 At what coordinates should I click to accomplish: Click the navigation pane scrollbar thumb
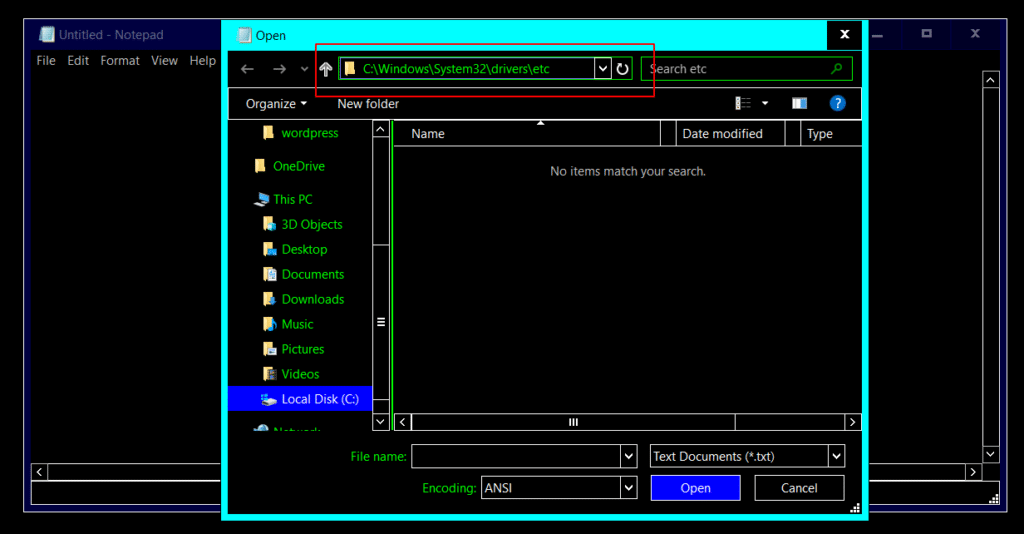381,322
